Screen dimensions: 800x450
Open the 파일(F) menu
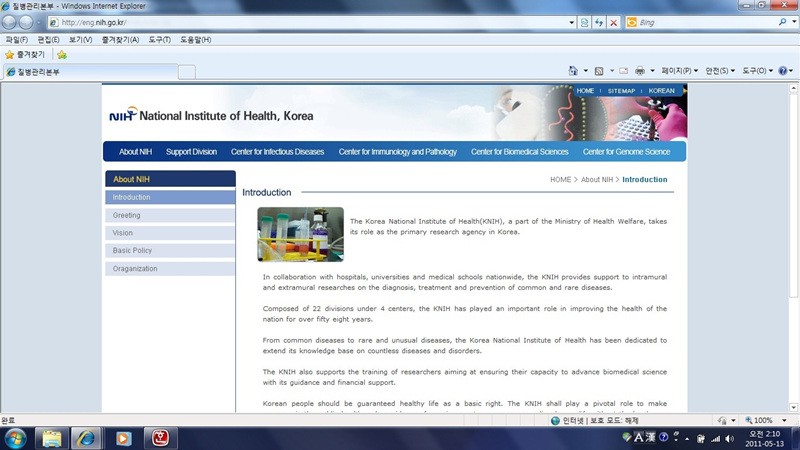[x=17, y=39]
